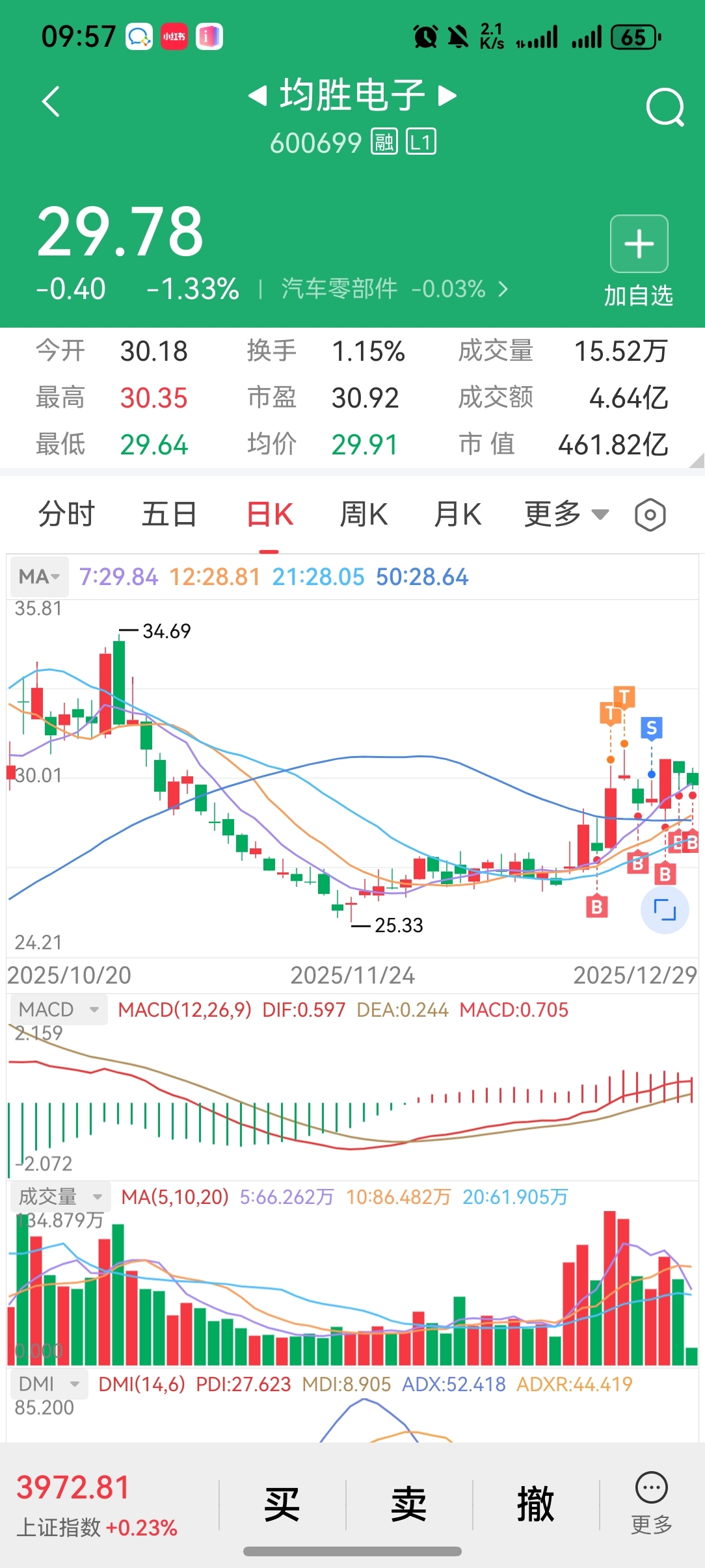Tap the 卖 sell button
Image resolution: width=705 pixels, height=1568 pixels.
[x=408, y=1504]
